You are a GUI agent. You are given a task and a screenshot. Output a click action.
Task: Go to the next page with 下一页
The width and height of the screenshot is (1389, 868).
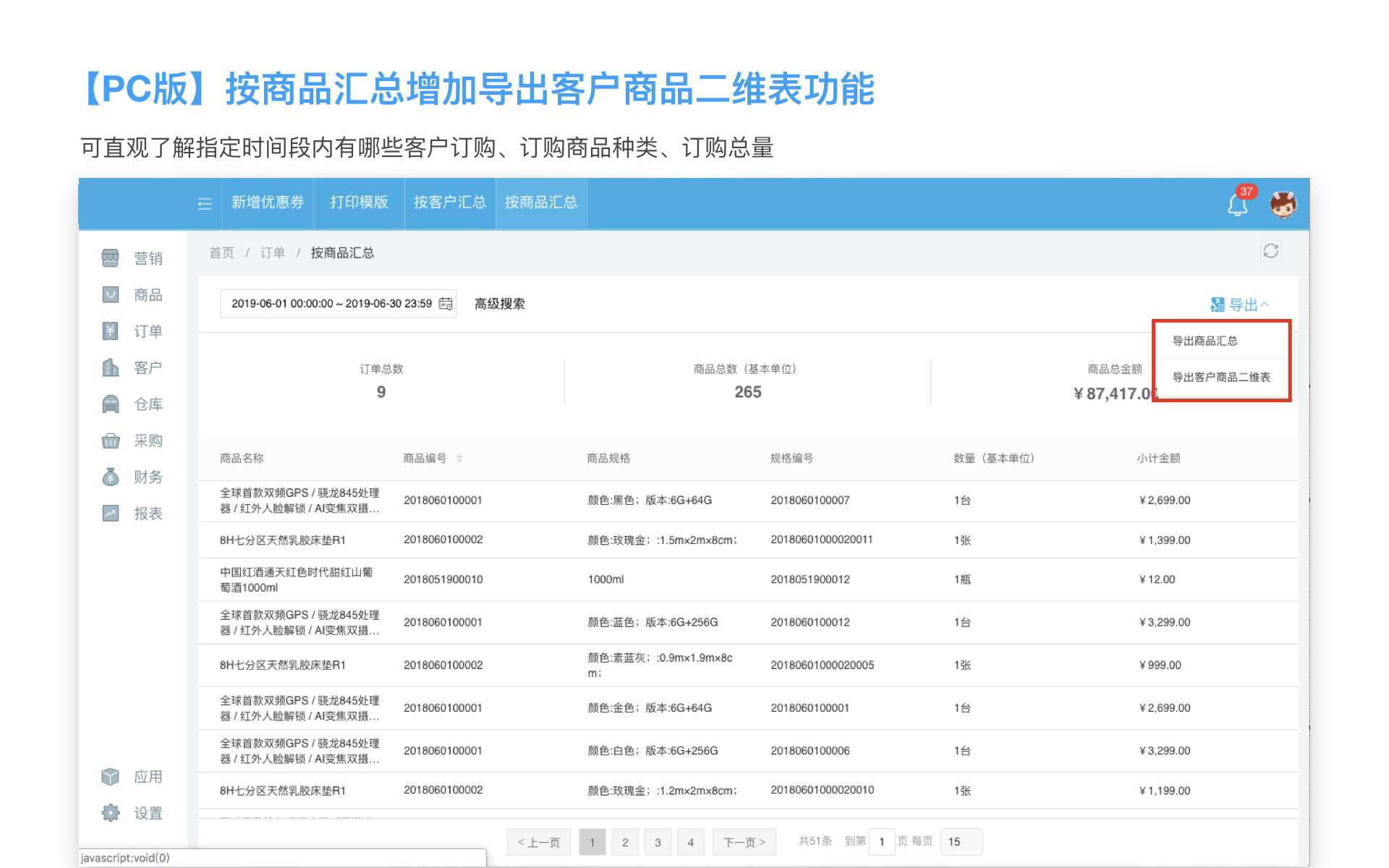click(x=744, y=842)
